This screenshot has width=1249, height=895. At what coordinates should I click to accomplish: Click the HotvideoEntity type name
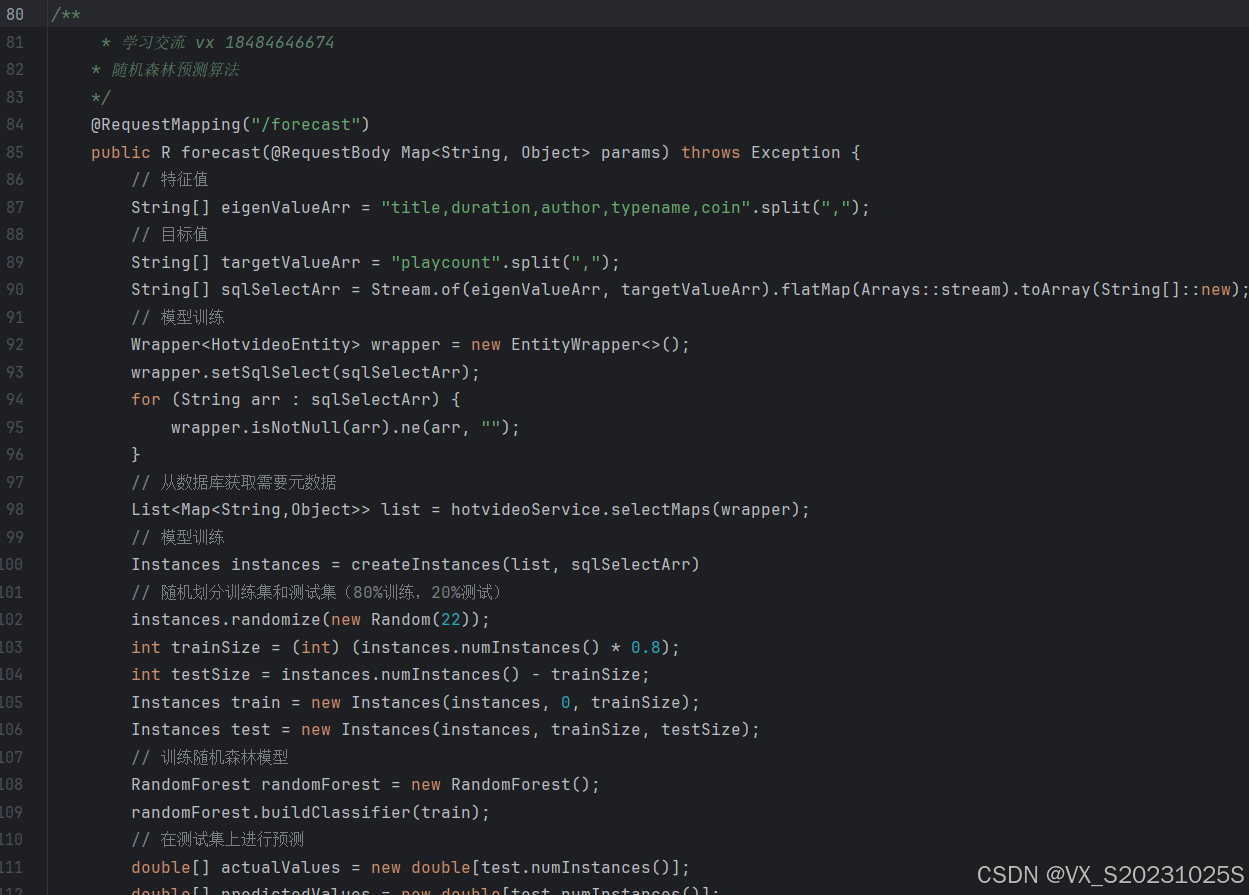pyautogui.click(x=281, y=345)
